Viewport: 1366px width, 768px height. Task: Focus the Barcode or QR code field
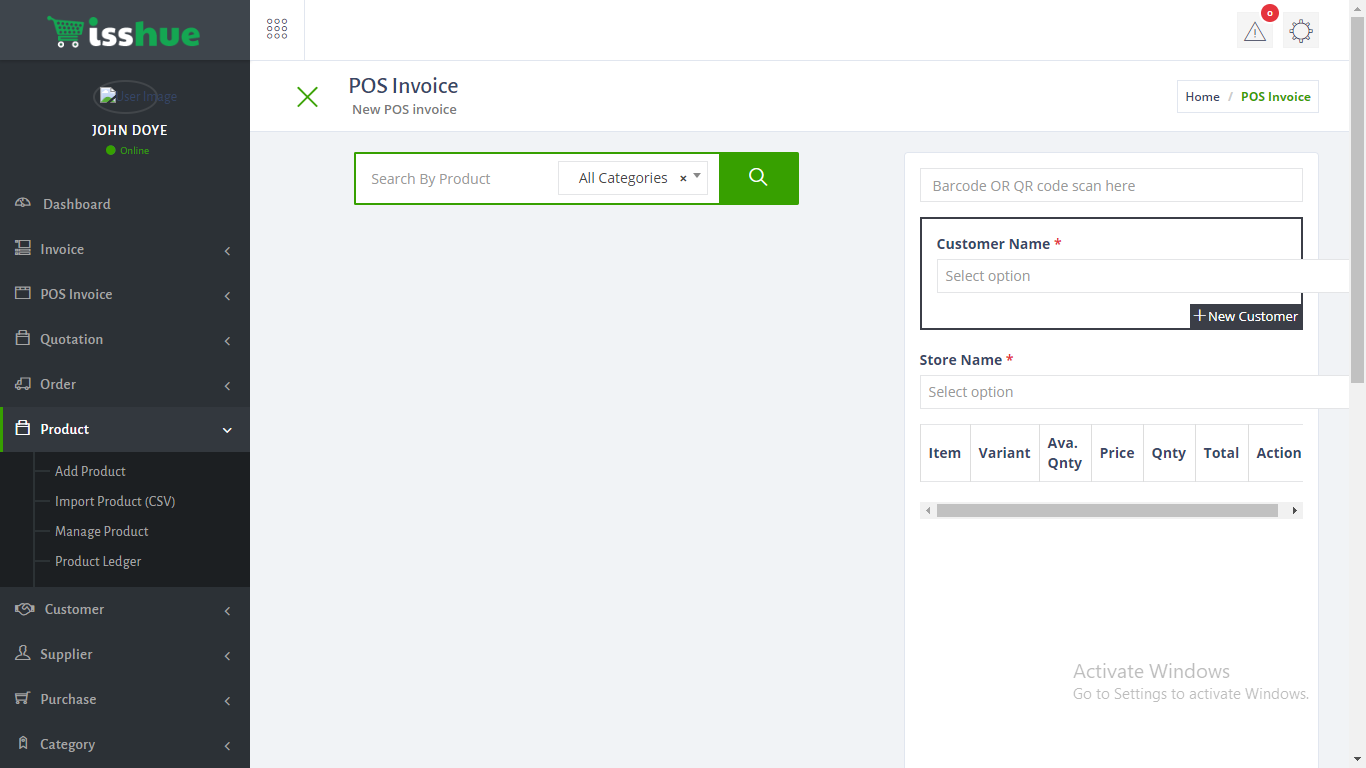pos(1110,186)
